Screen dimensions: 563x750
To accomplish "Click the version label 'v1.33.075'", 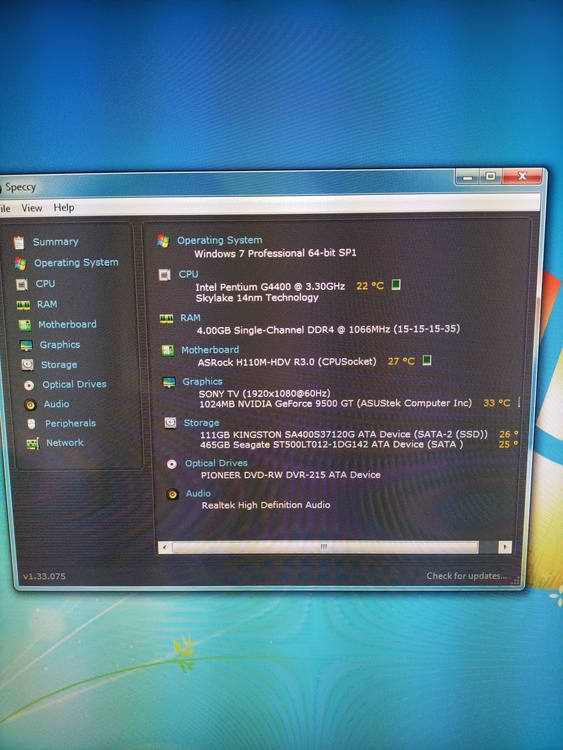I will coord(44,576).
